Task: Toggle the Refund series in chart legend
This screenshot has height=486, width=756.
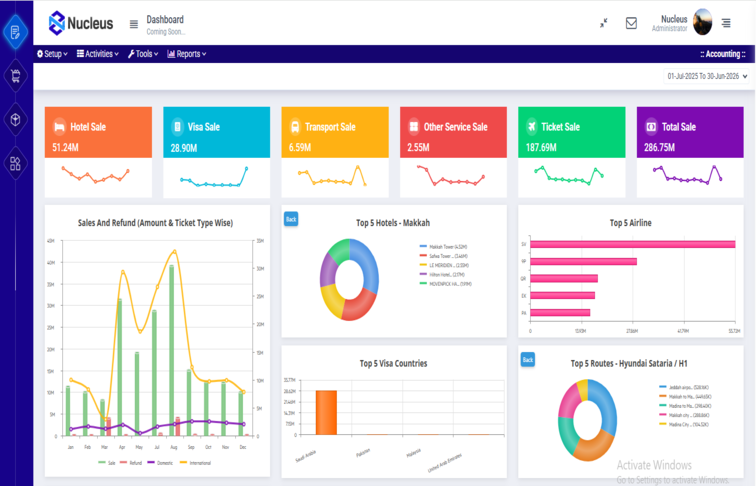Action: tap(131, 463)
